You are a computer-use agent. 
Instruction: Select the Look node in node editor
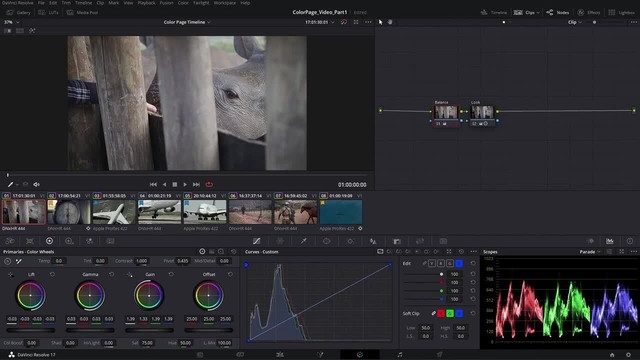[x=482, y=112]
